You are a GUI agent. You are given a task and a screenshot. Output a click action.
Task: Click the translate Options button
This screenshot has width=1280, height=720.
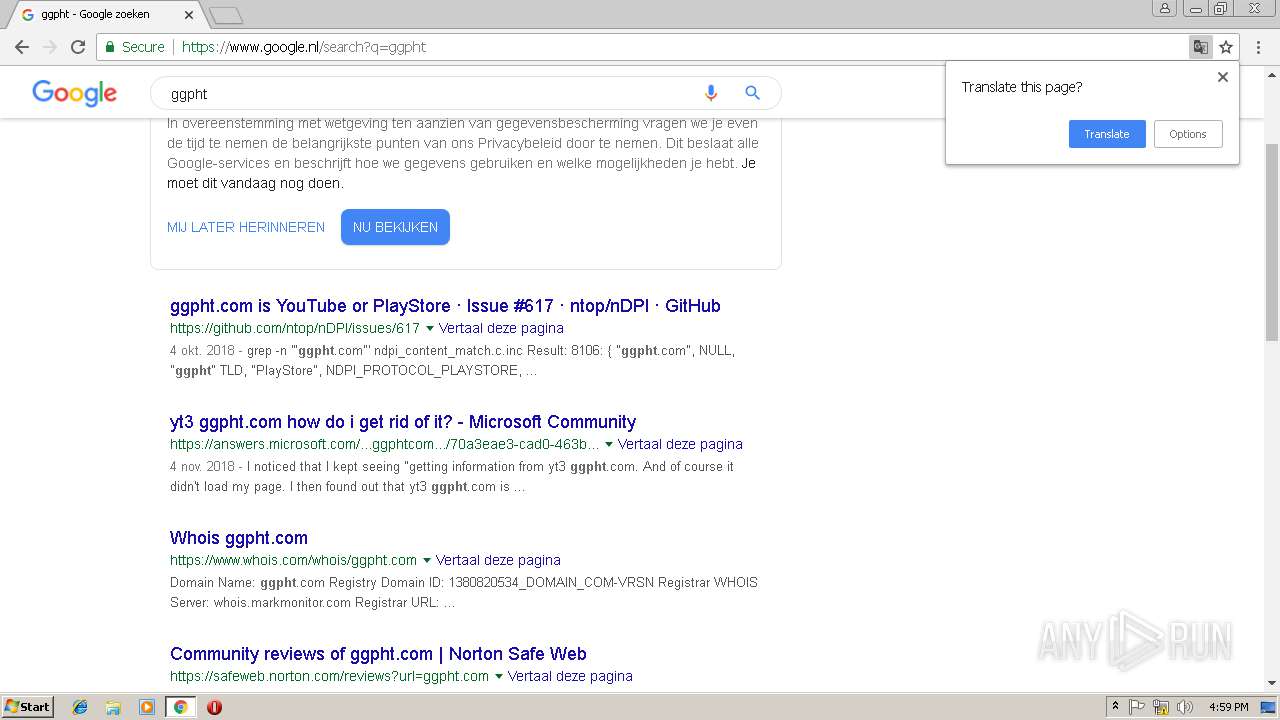point(1188,134)
